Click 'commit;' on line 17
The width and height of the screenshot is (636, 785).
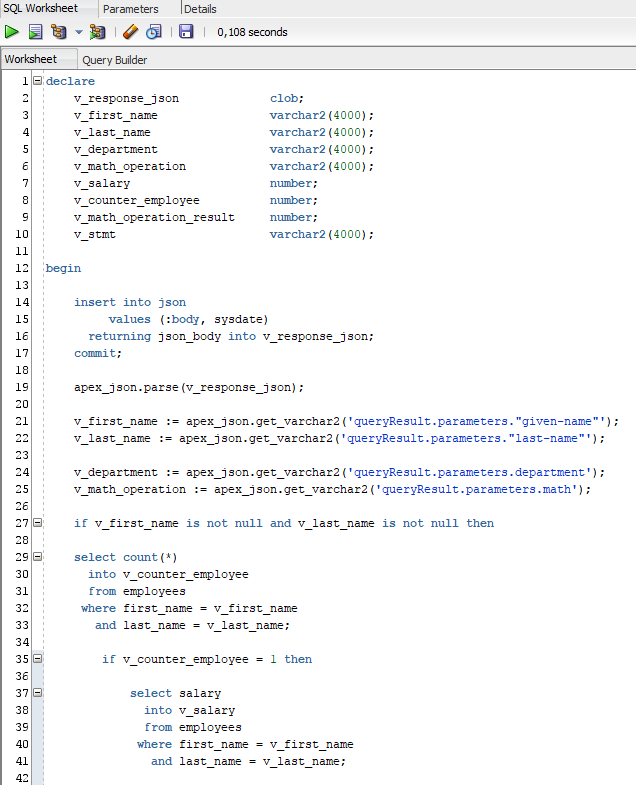[98, 353]
